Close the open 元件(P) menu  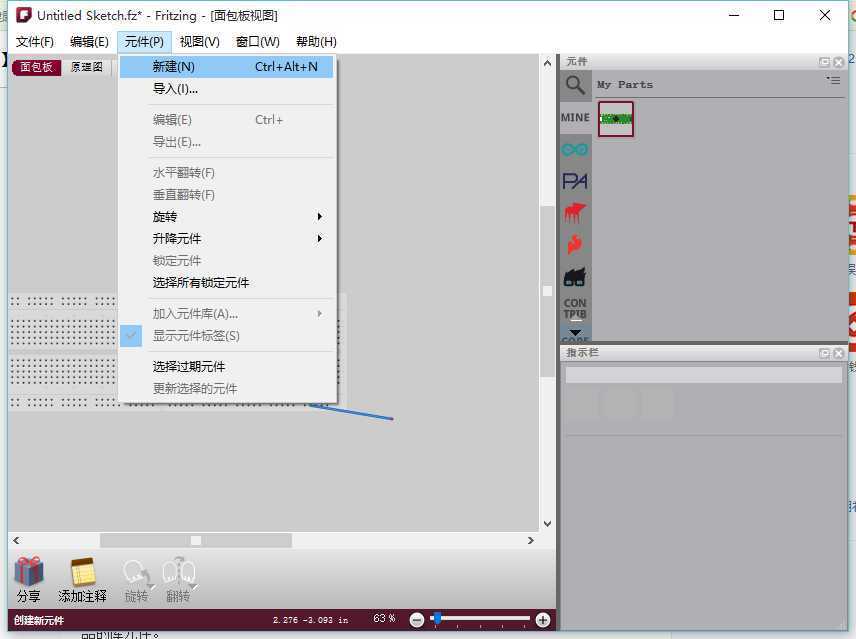tap(144, 42)
